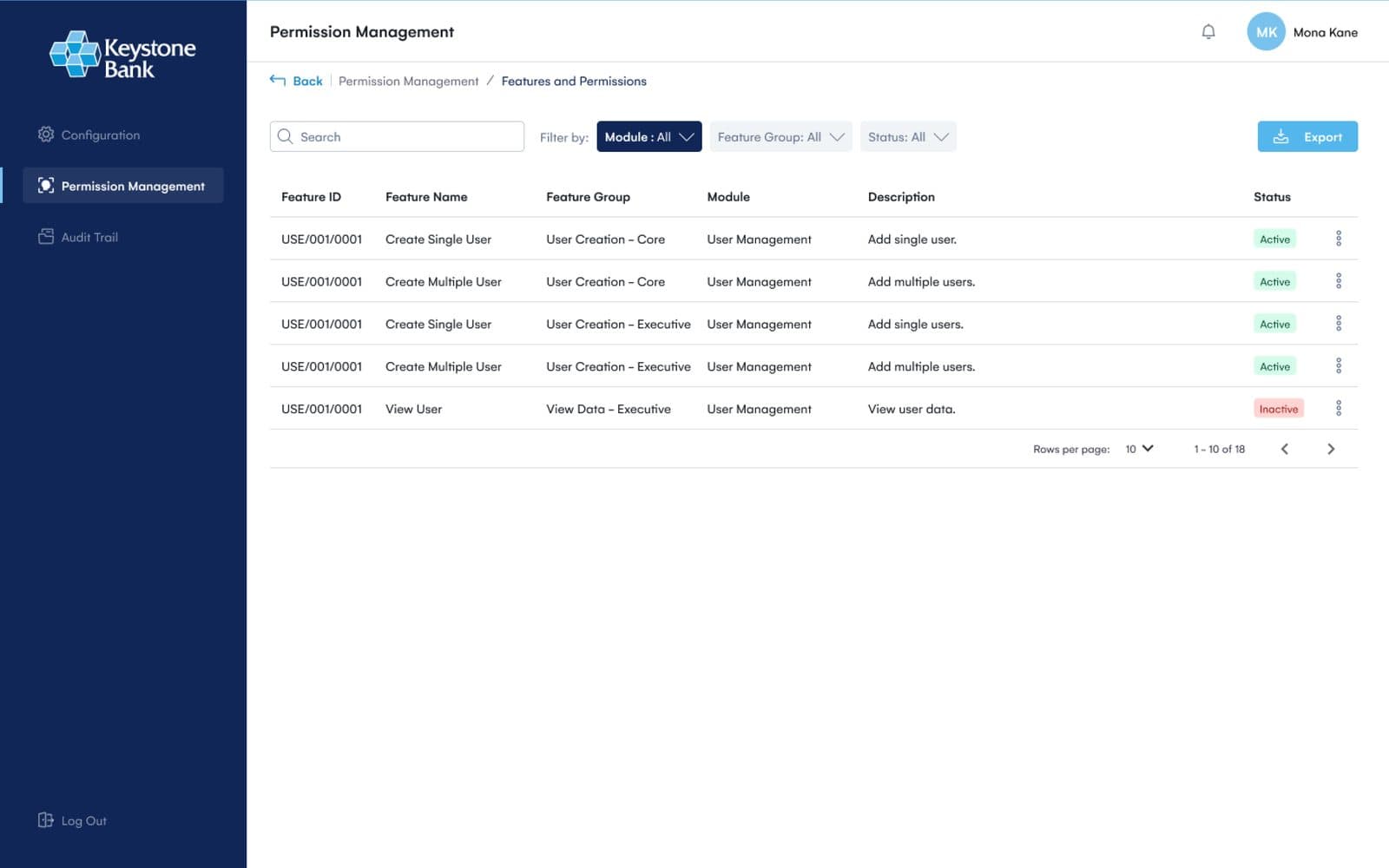1389x868 pixels.
Task: Click the Filter by: label
Action: (x=563, y=137)
